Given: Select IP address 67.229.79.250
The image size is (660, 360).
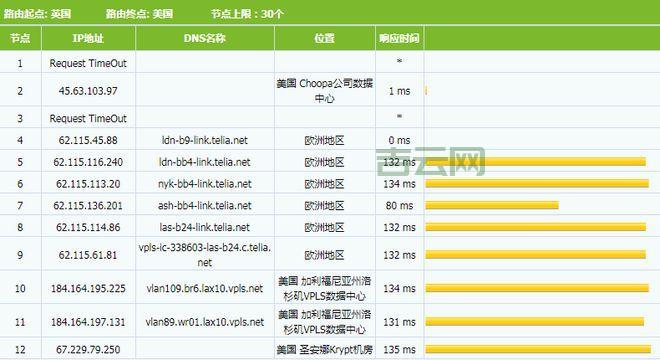Looking at the screenshot, I should 88,349.
